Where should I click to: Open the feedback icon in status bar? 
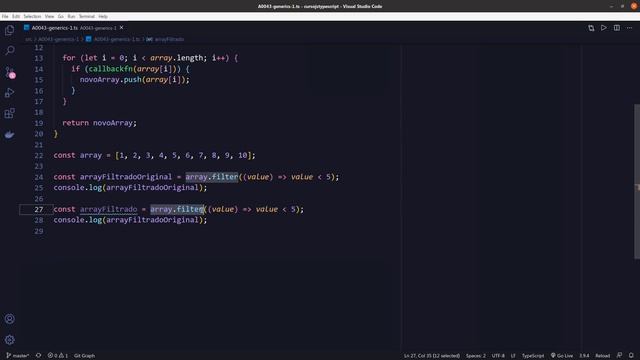click(619, 356)
